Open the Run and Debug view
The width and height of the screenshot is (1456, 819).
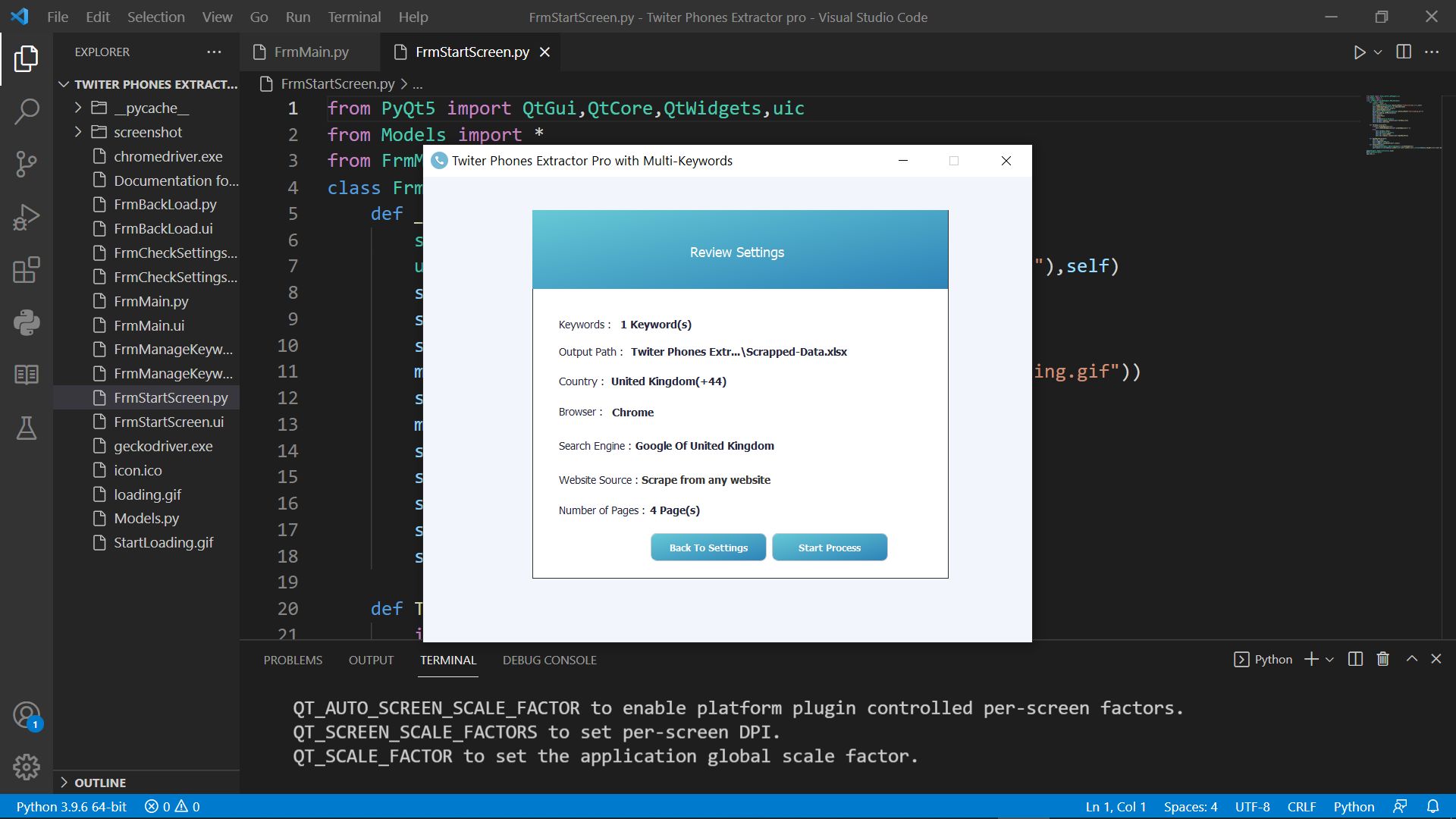point(26,217)
